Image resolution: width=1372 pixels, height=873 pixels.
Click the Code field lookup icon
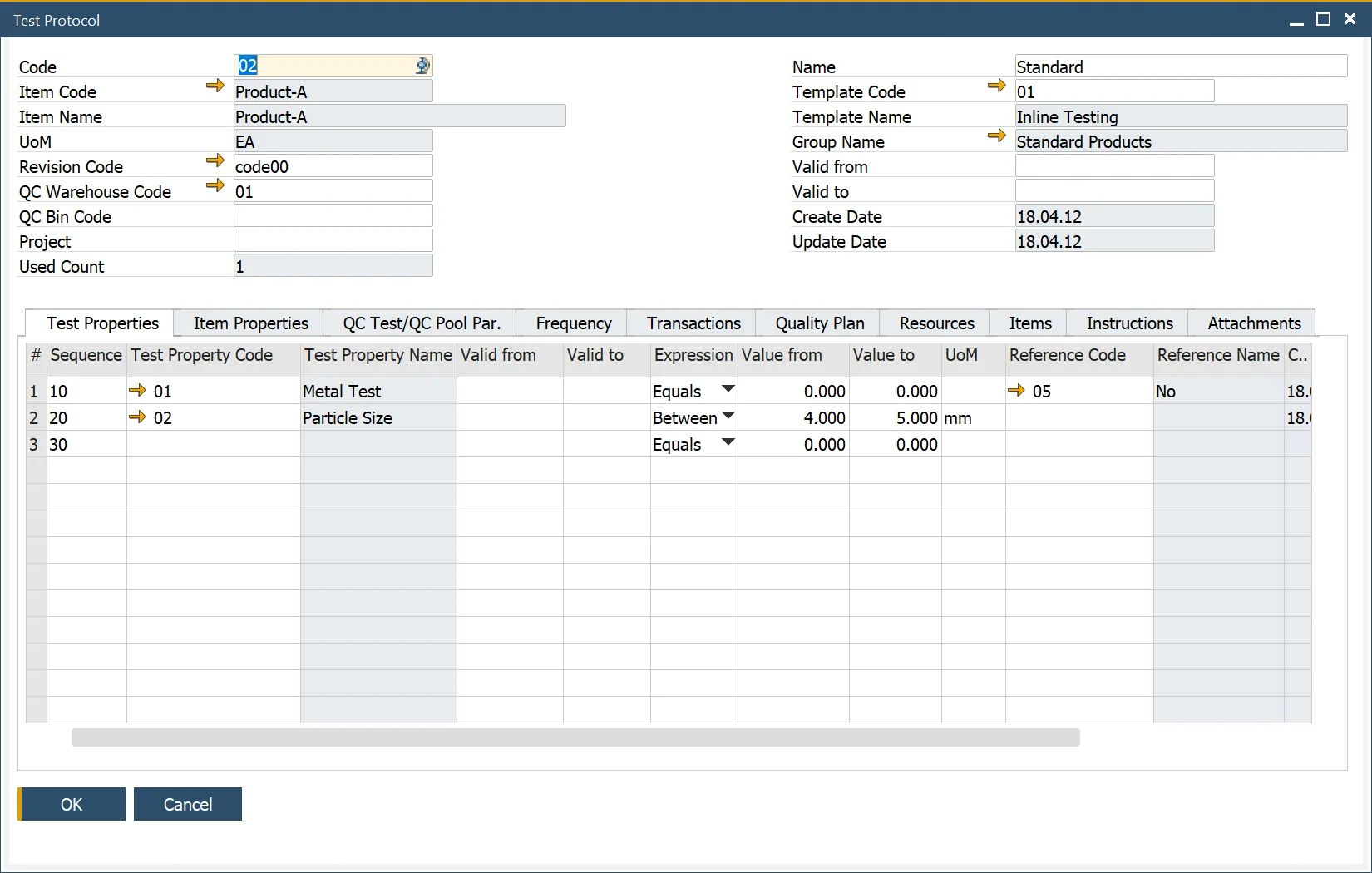[422, 67]
